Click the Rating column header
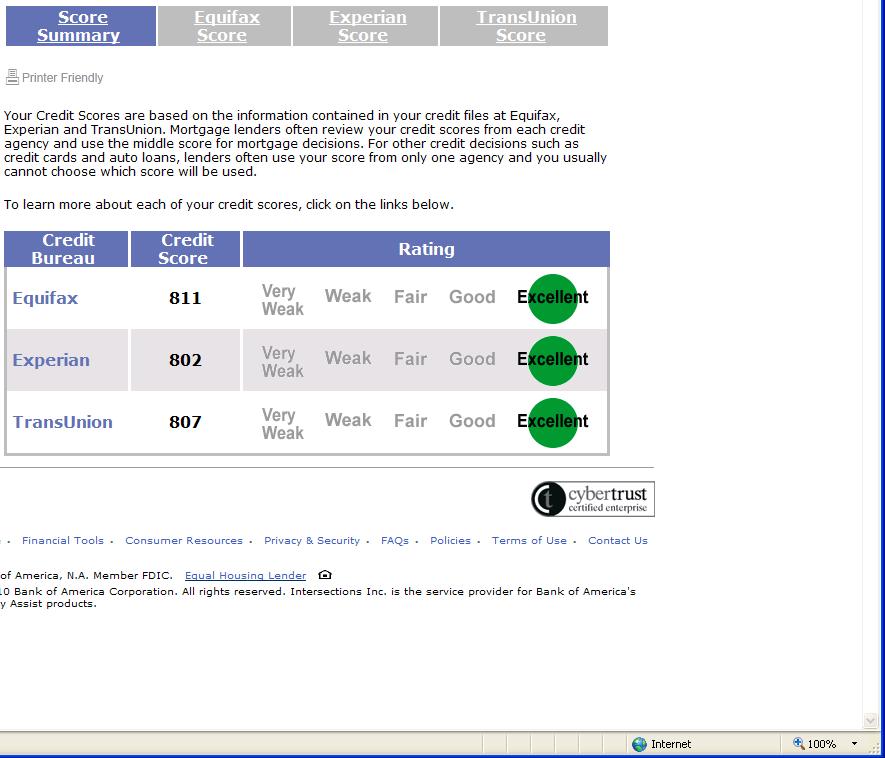This screenshot has height=758, width=885. click(x=426, y=249)
